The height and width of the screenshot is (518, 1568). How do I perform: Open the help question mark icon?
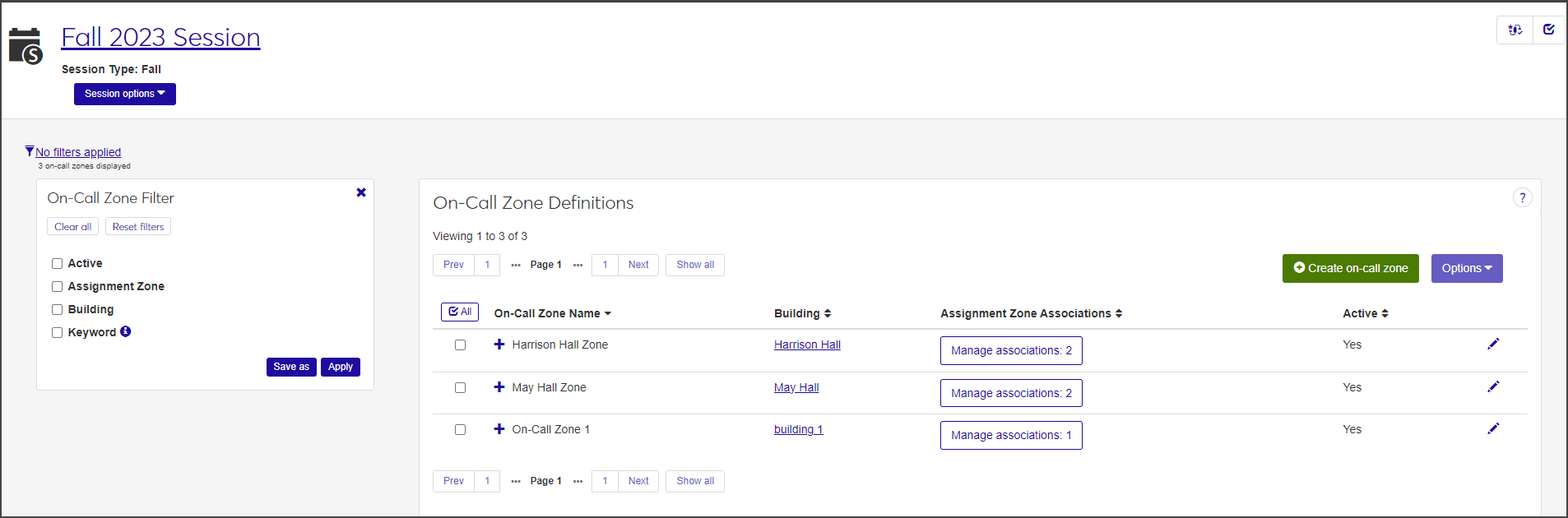pos(1522,198)
